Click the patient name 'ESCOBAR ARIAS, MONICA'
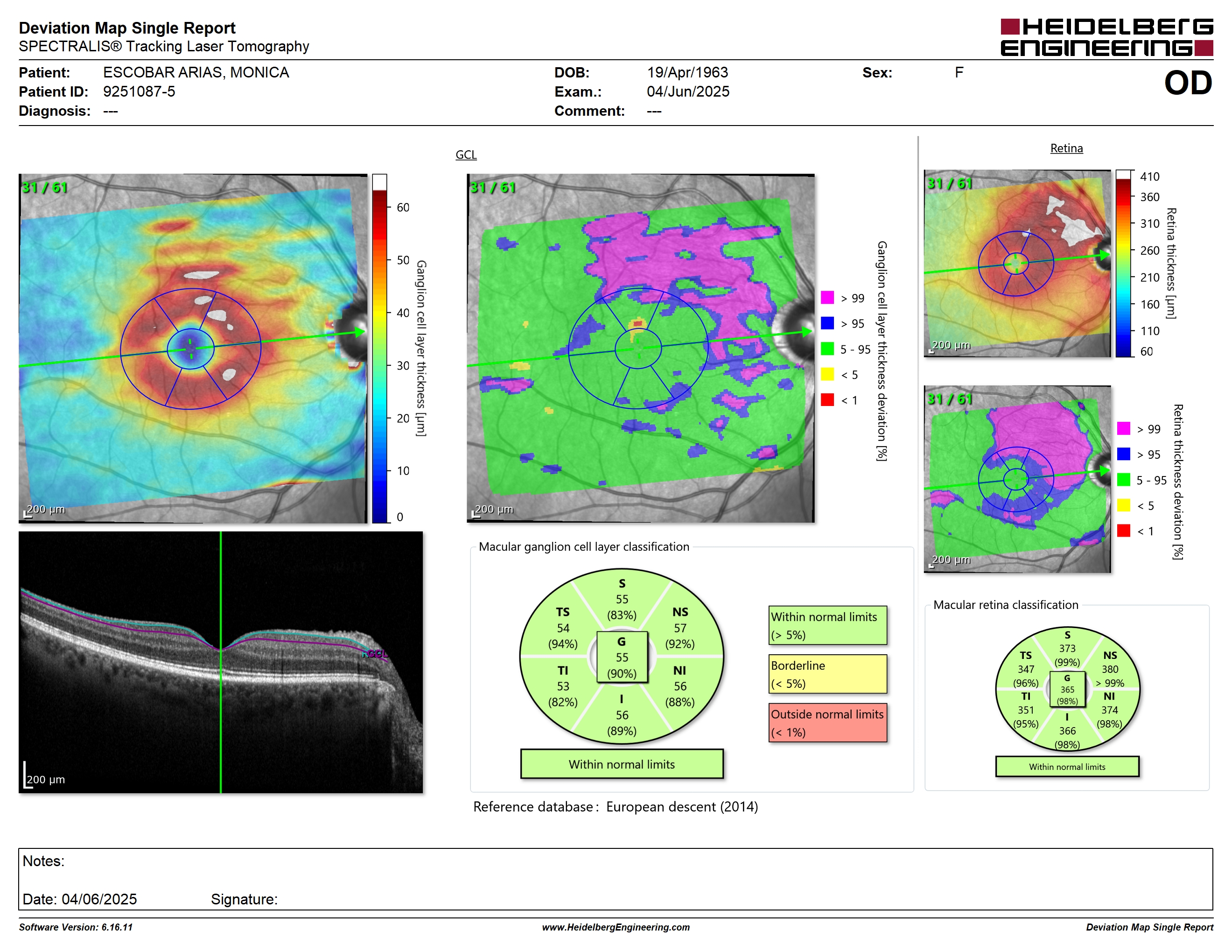The height and width of the screenshot is (952, 1232). click(196, 72)
